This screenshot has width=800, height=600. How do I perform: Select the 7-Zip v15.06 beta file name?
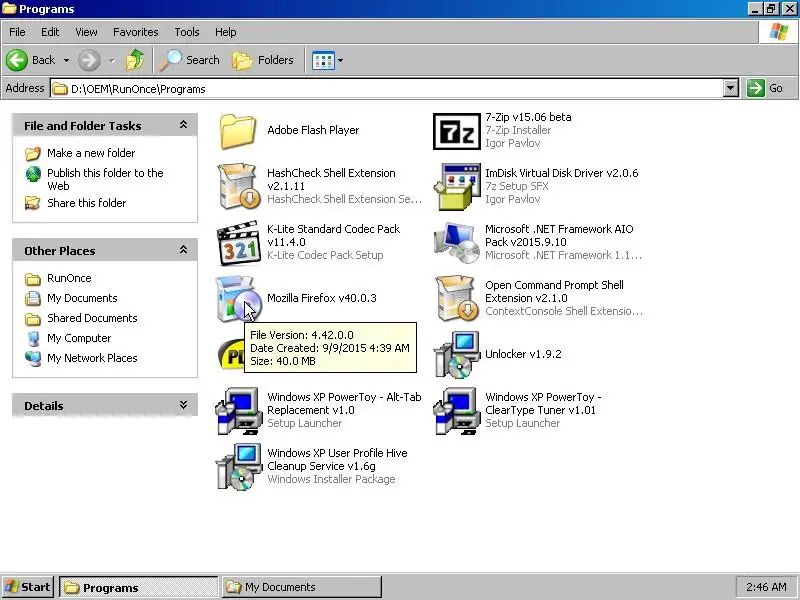click(x=528, y=117)
